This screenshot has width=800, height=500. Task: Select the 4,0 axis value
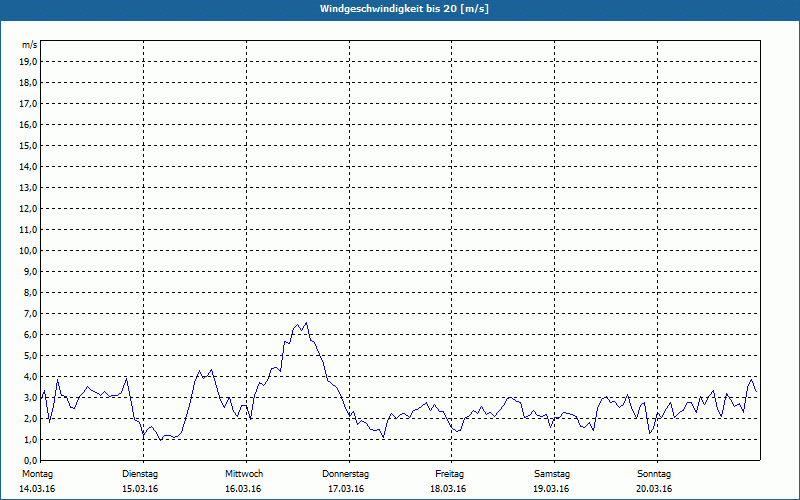click(x=30, y=377)
